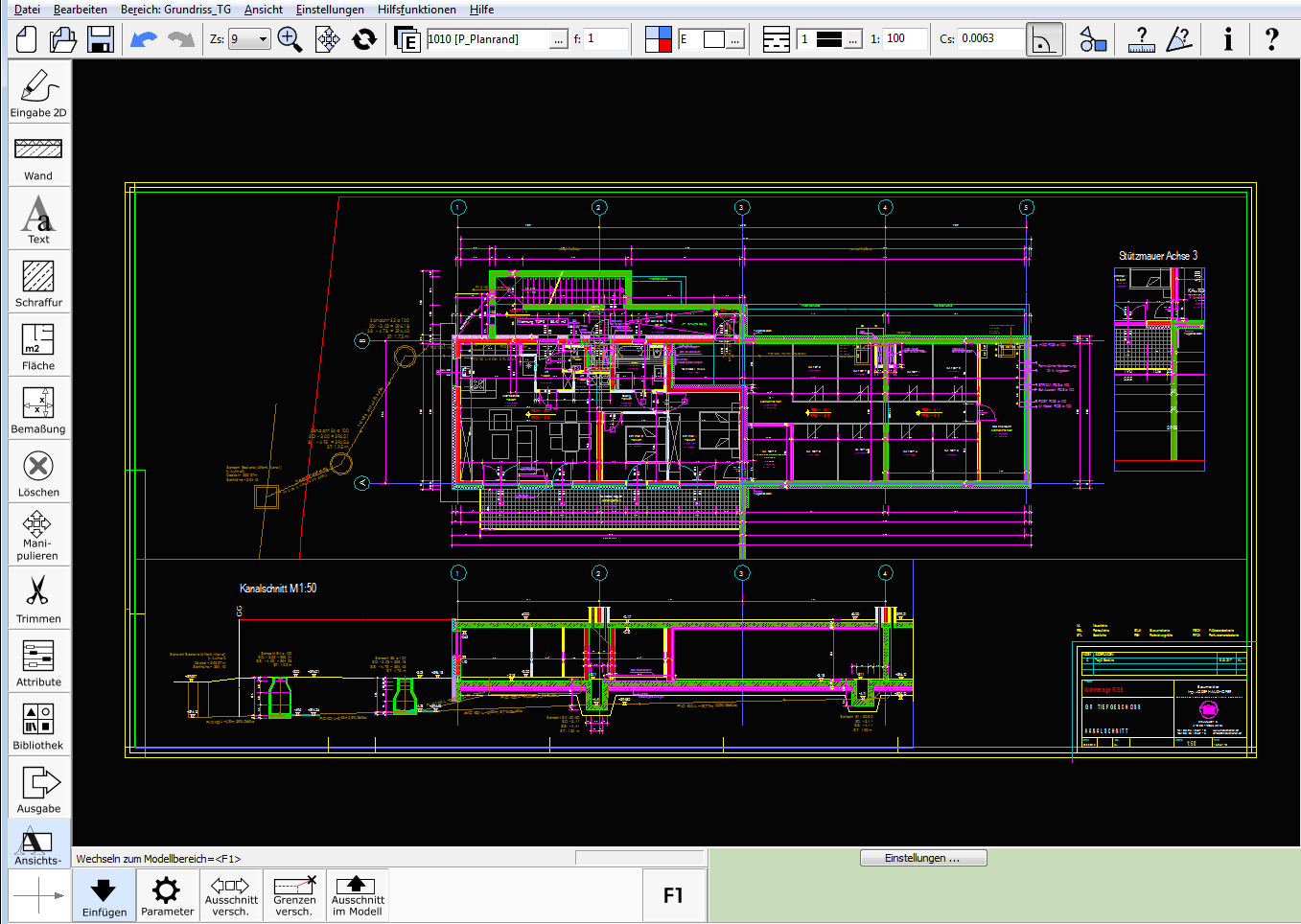The image size is (1301, 924).
Task: Select the pan view arrows icon
Action: 327,39
